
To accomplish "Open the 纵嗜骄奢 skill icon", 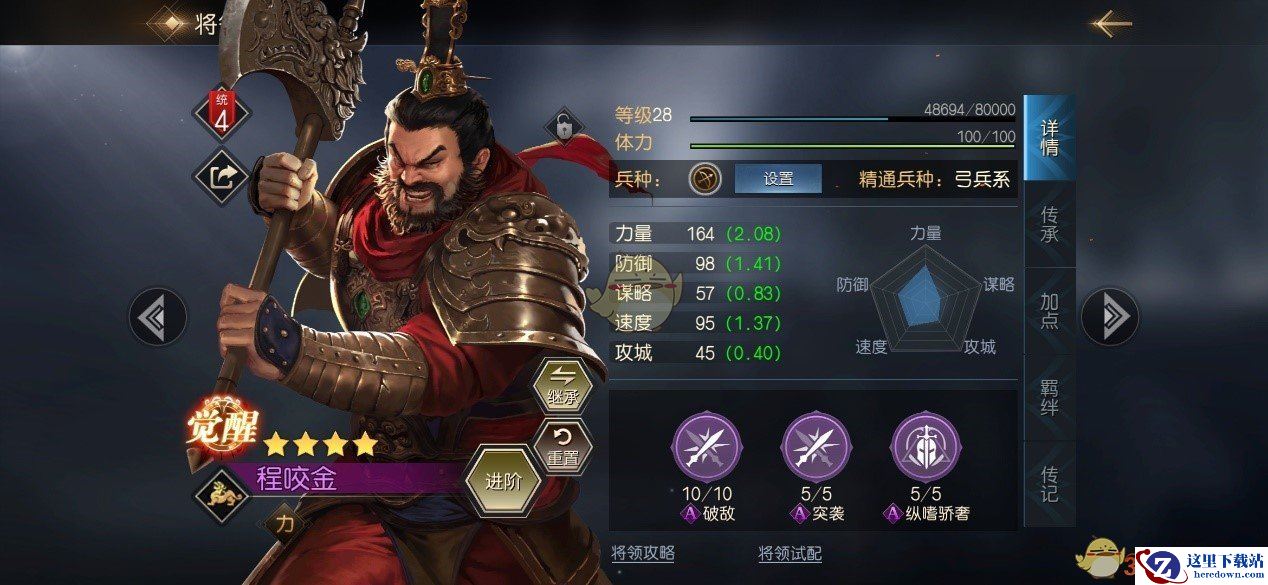I will tap(925, 447).
